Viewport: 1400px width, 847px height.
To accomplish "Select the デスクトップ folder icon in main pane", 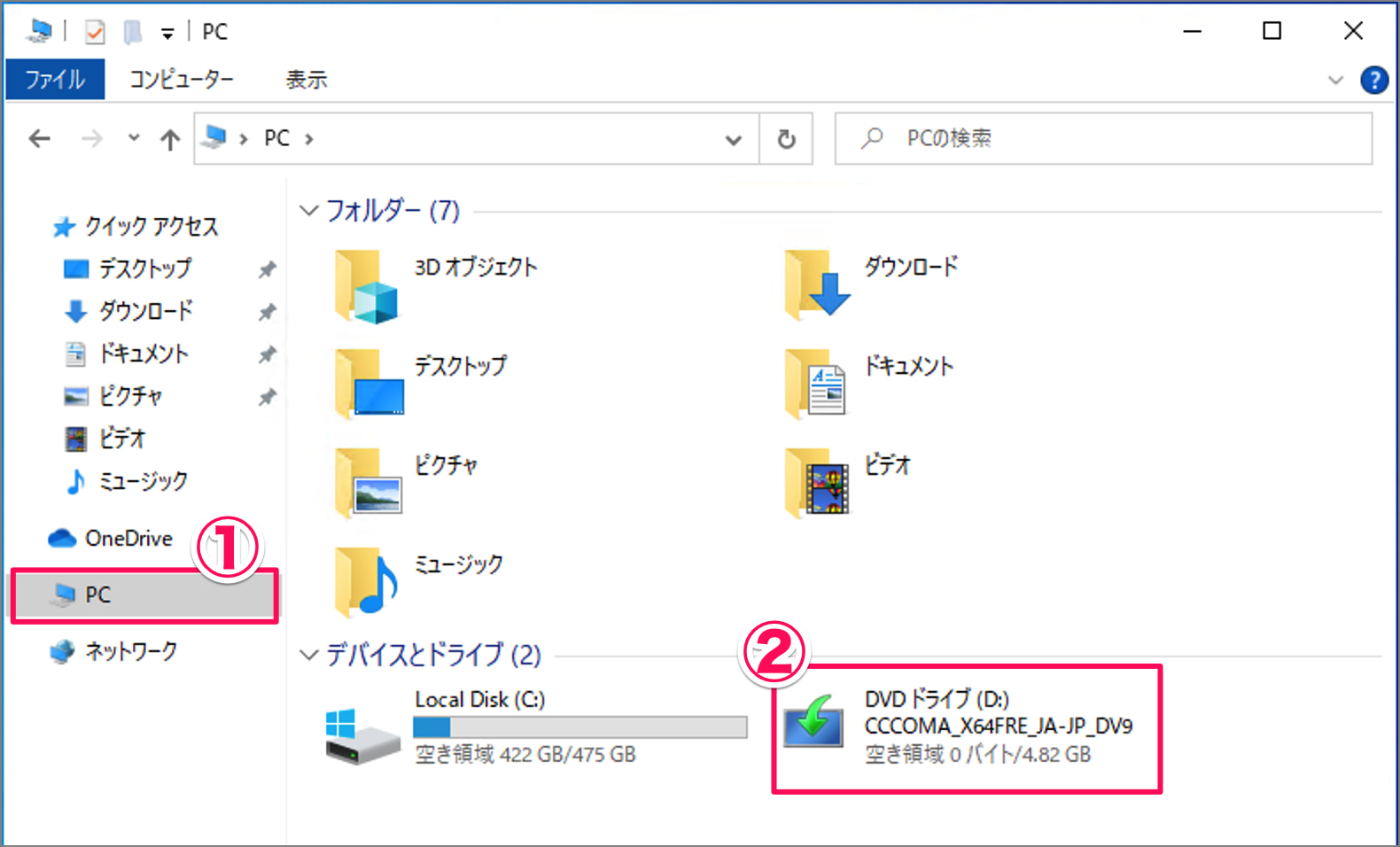I will coord(369,384).
